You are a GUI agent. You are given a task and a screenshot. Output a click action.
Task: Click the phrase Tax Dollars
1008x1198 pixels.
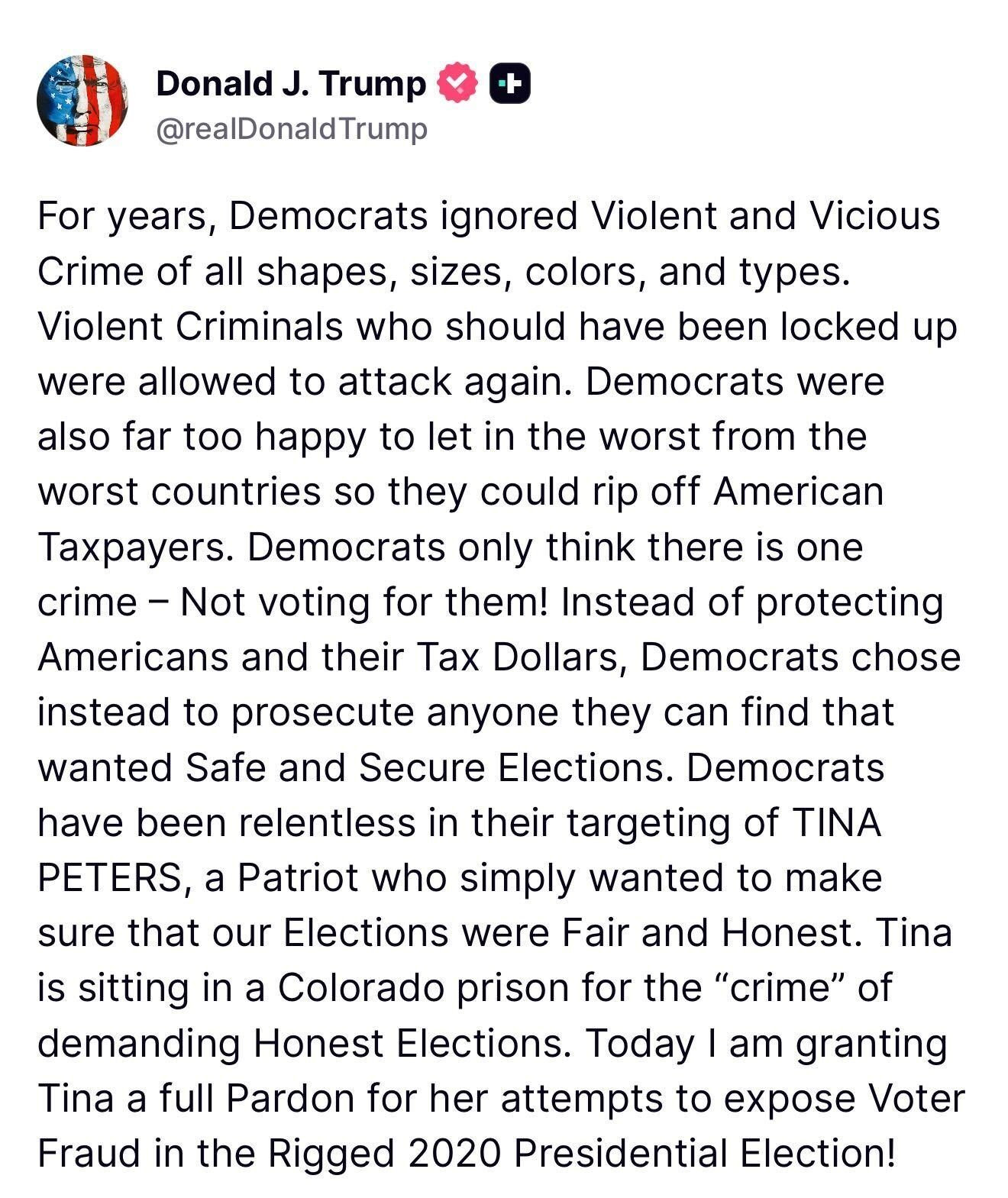coord(517,657)
